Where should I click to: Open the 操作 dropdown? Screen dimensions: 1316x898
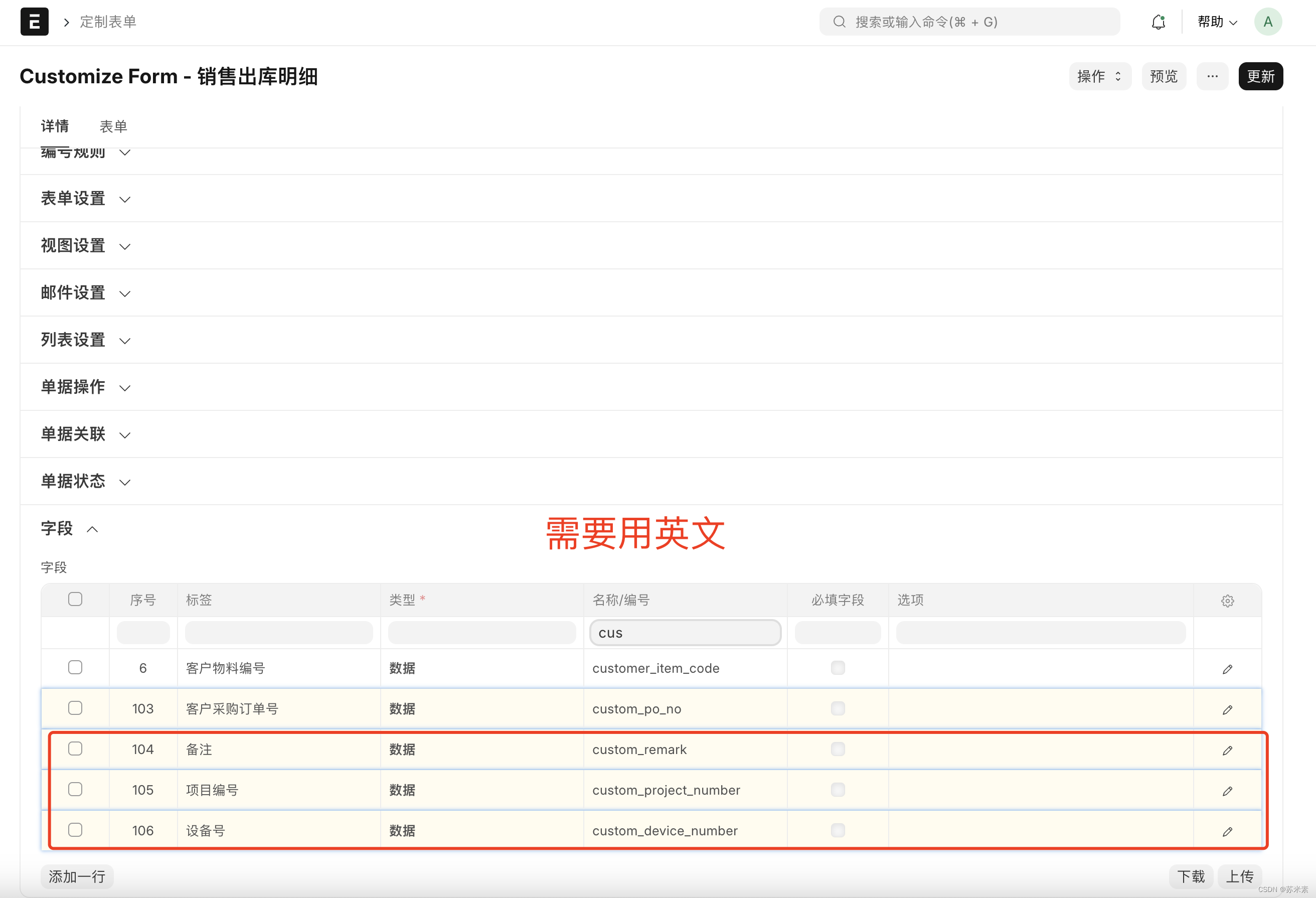pyautogui.click(x=1098, y=76)
